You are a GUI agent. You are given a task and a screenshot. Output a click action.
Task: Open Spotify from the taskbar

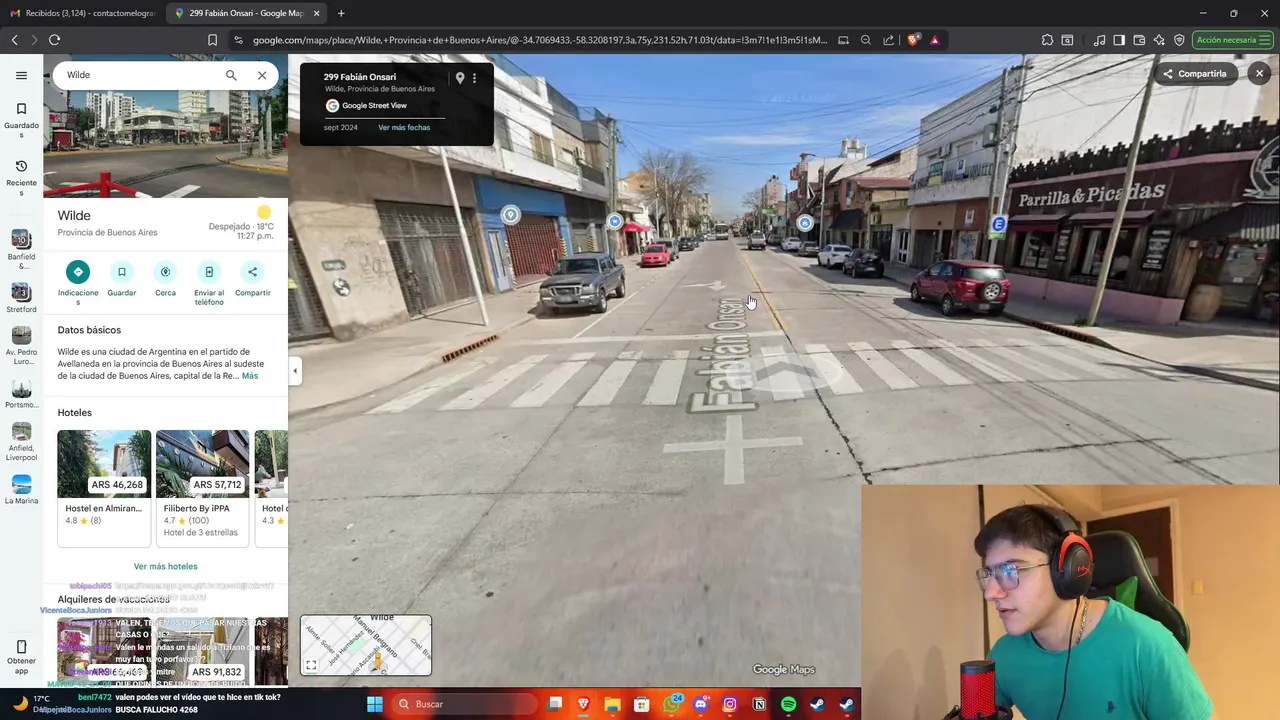[788, 704]
